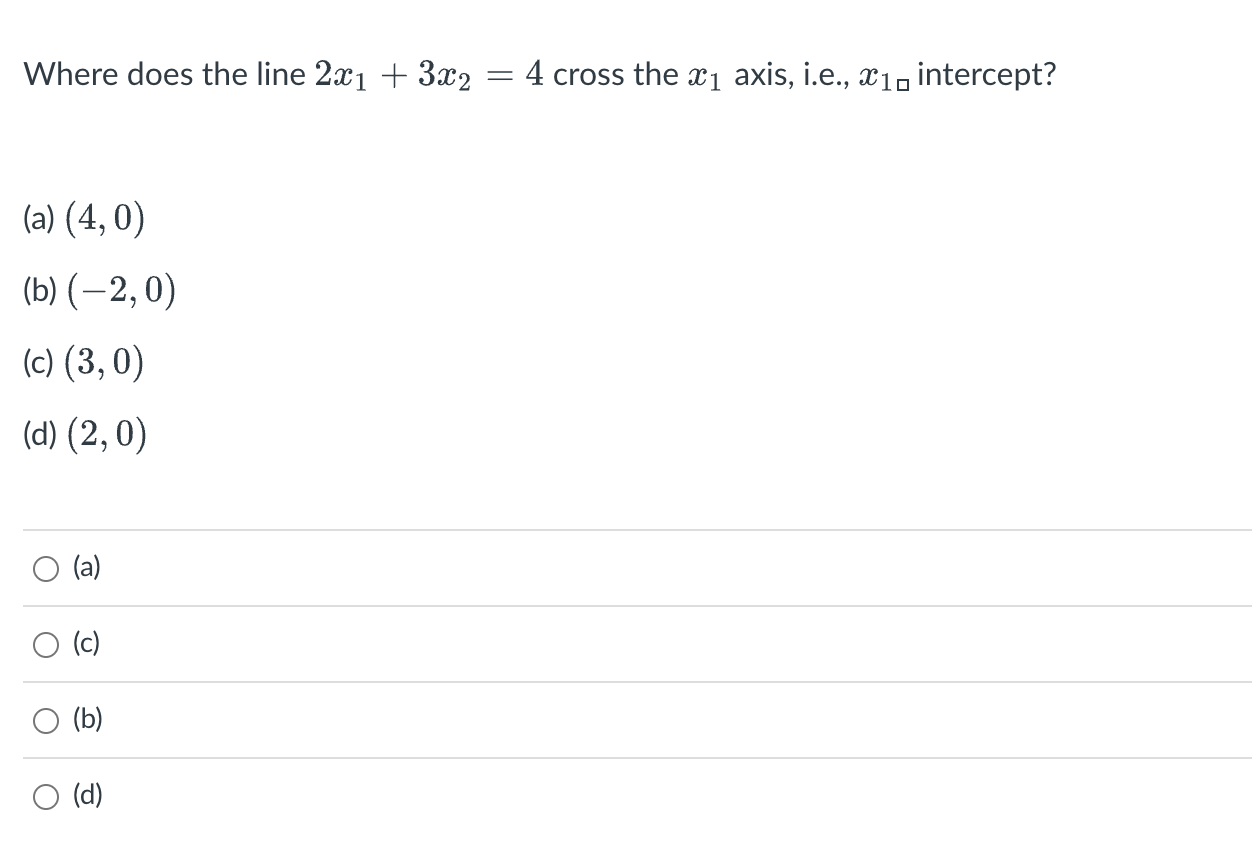
Task: Click the coordinate (−2, 0) in the option list
Action: (120, 291)
